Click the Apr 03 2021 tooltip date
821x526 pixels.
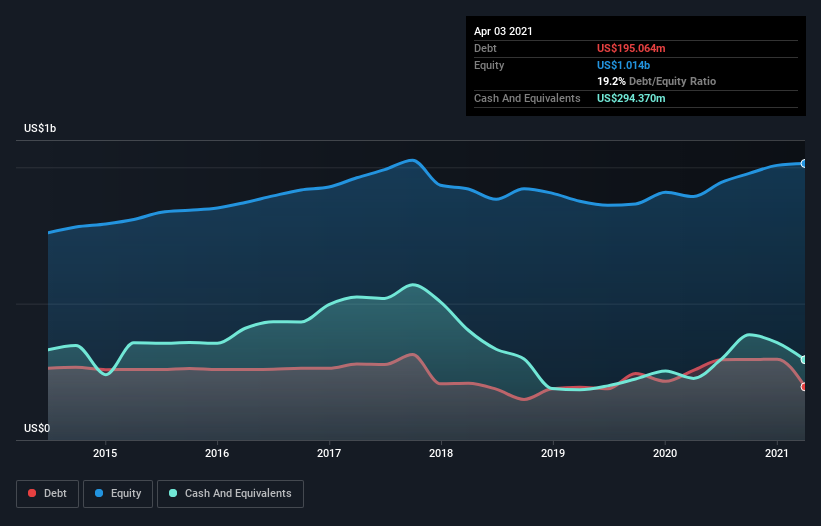[x=503, y=31]
